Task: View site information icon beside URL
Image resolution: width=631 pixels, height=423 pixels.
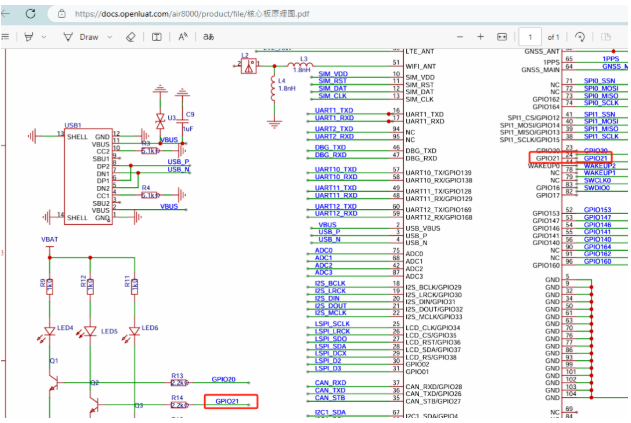Action: [x=63, y=14]
